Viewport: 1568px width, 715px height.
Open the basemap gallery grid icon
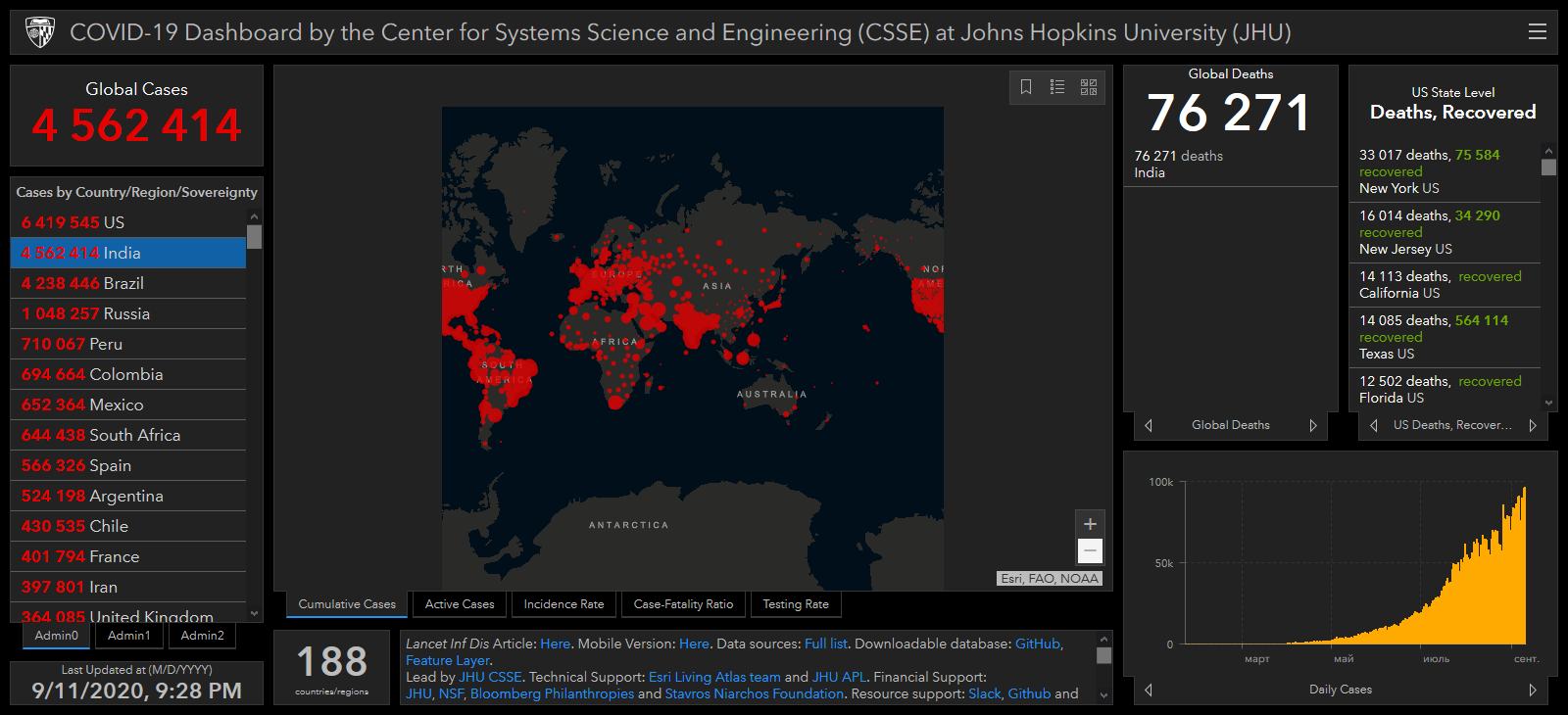point(1089,87)
